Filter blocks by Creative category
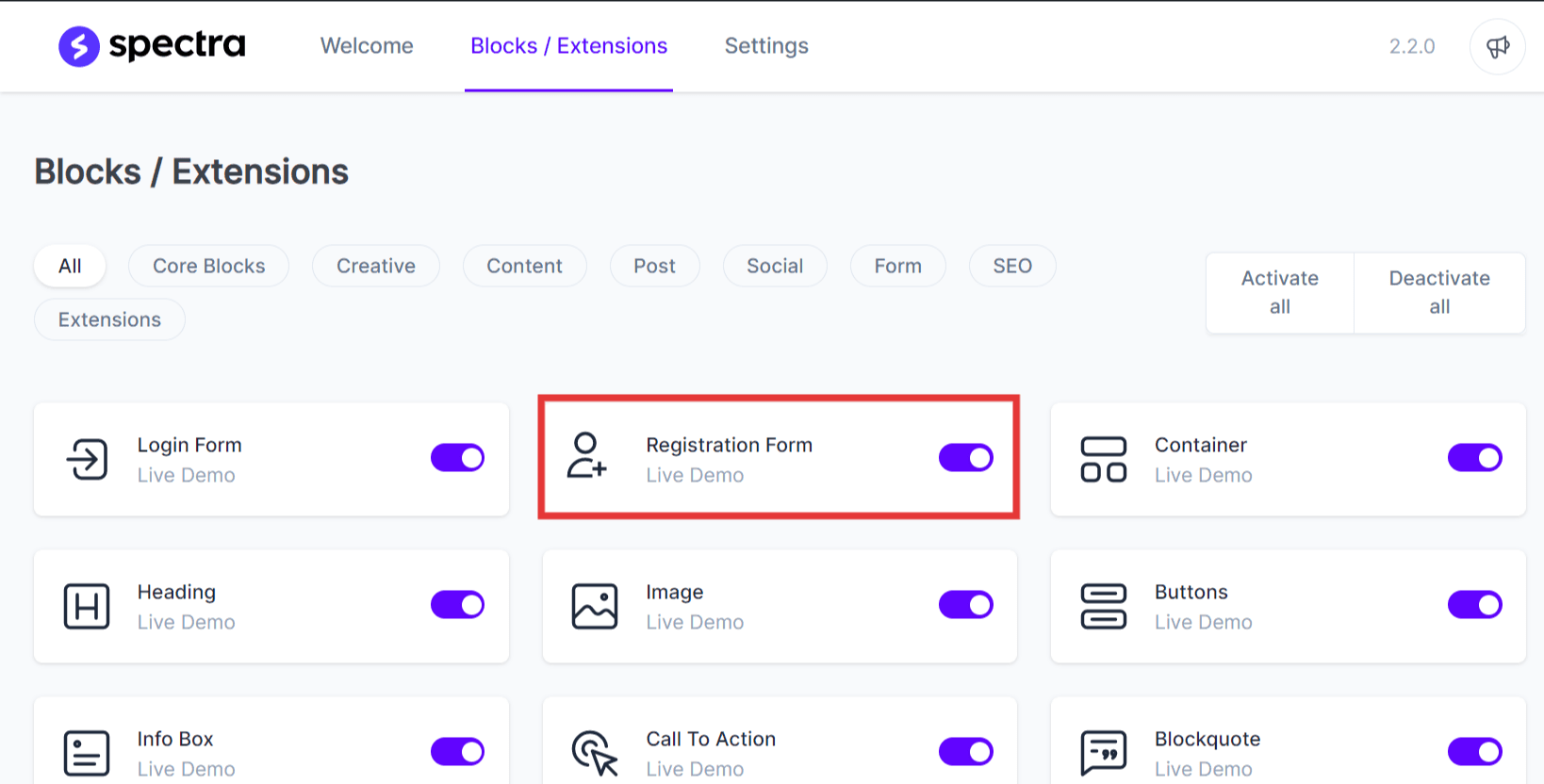1544x784 pixels. click(376, 267)
